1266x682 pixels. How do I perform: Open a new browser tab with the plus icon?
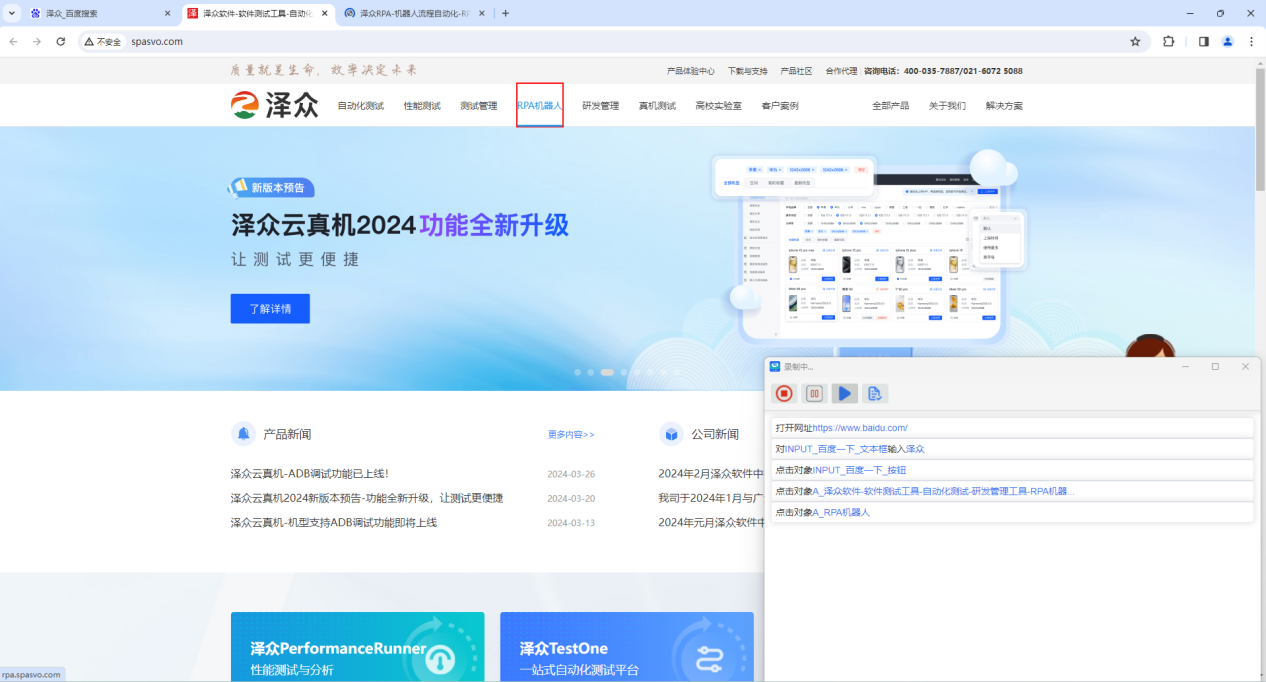click(505, 13)
